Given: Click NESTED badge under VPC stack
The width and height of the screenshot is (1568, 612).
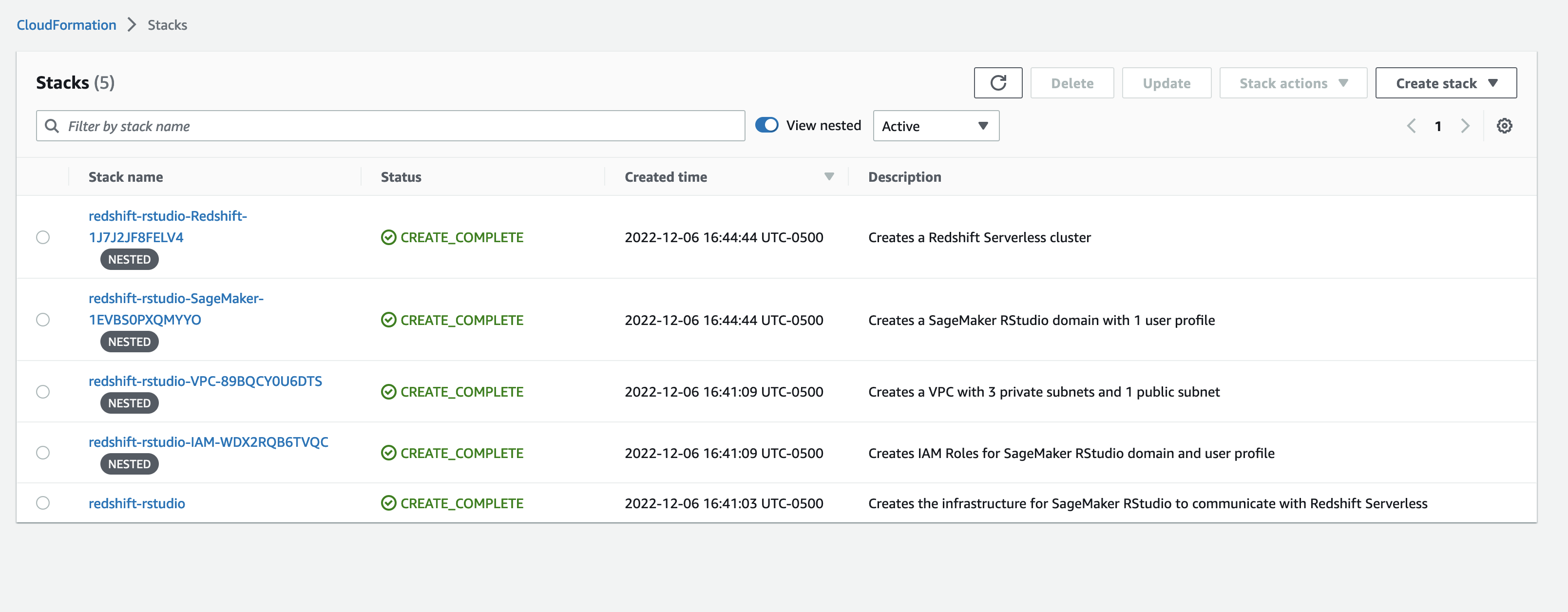Looking at the screenshot, I should tap(129, 403).
